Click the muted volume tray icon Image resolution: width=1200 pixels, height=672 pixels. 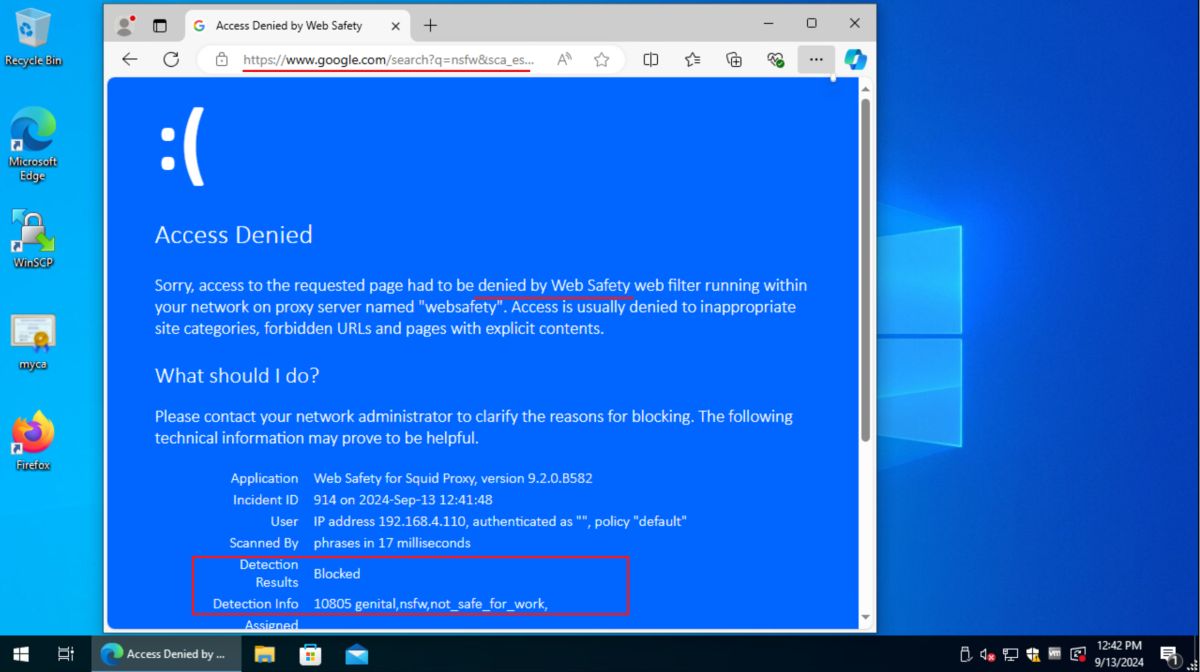(988, 655)
